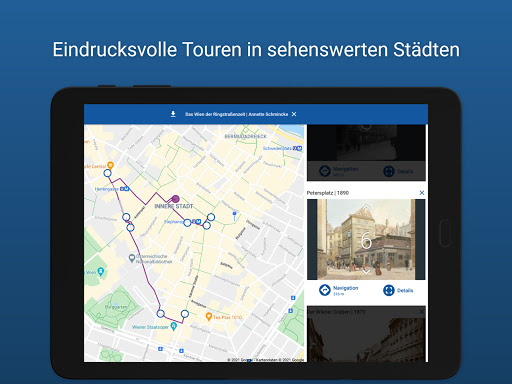Select the tour stop circle near Stephansplatz
Screen dimensions: 512x384
click(187, 223)
